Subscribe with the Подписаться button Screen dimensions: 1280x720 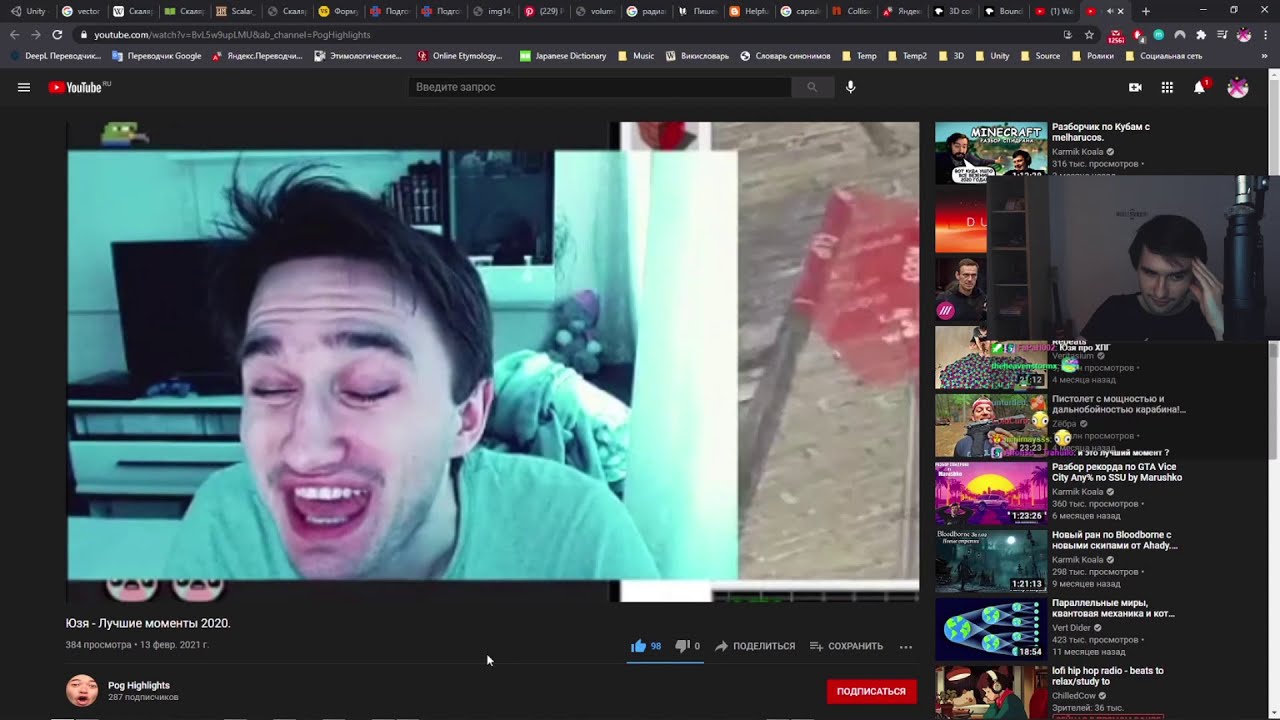click(871, 691)
